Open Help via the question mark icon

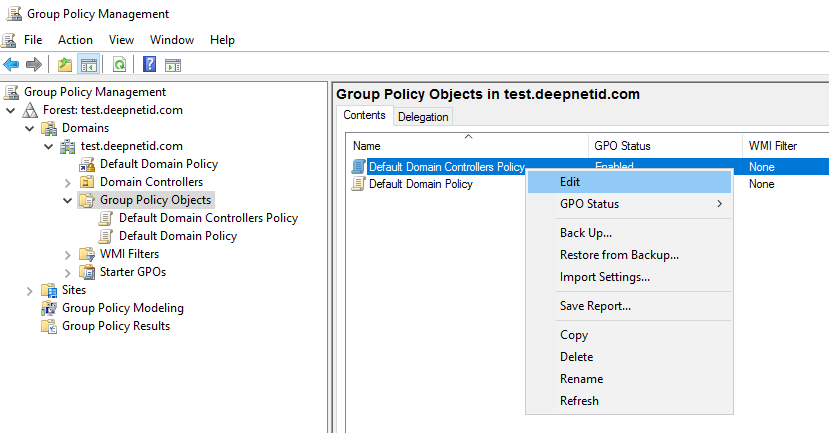pos(149,65)
